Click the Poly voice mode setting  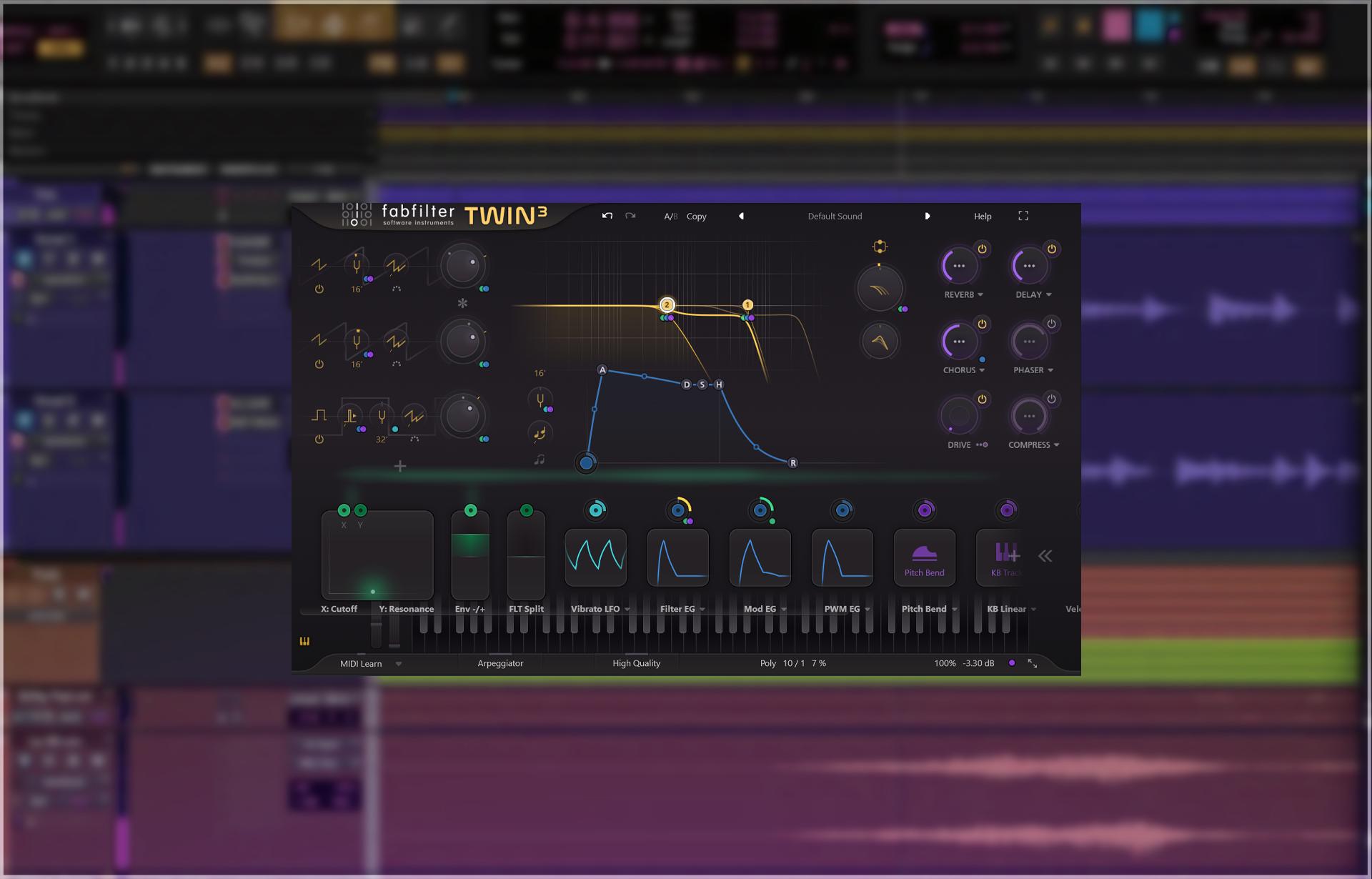click(768, 663)
